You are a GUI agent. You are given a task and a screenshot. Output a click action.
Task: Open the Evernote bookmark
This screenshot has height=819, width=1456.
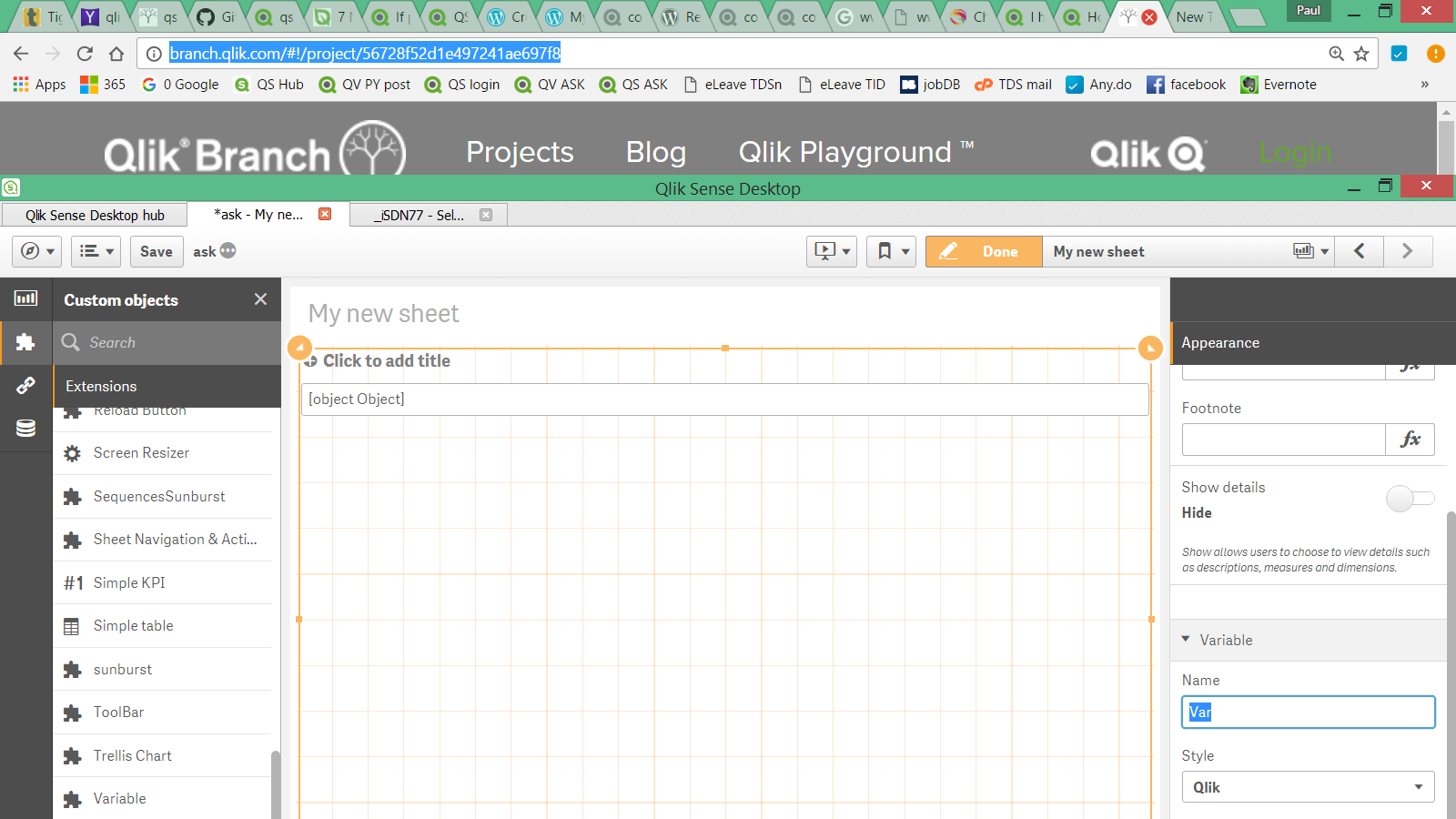tap(1279, 85)
